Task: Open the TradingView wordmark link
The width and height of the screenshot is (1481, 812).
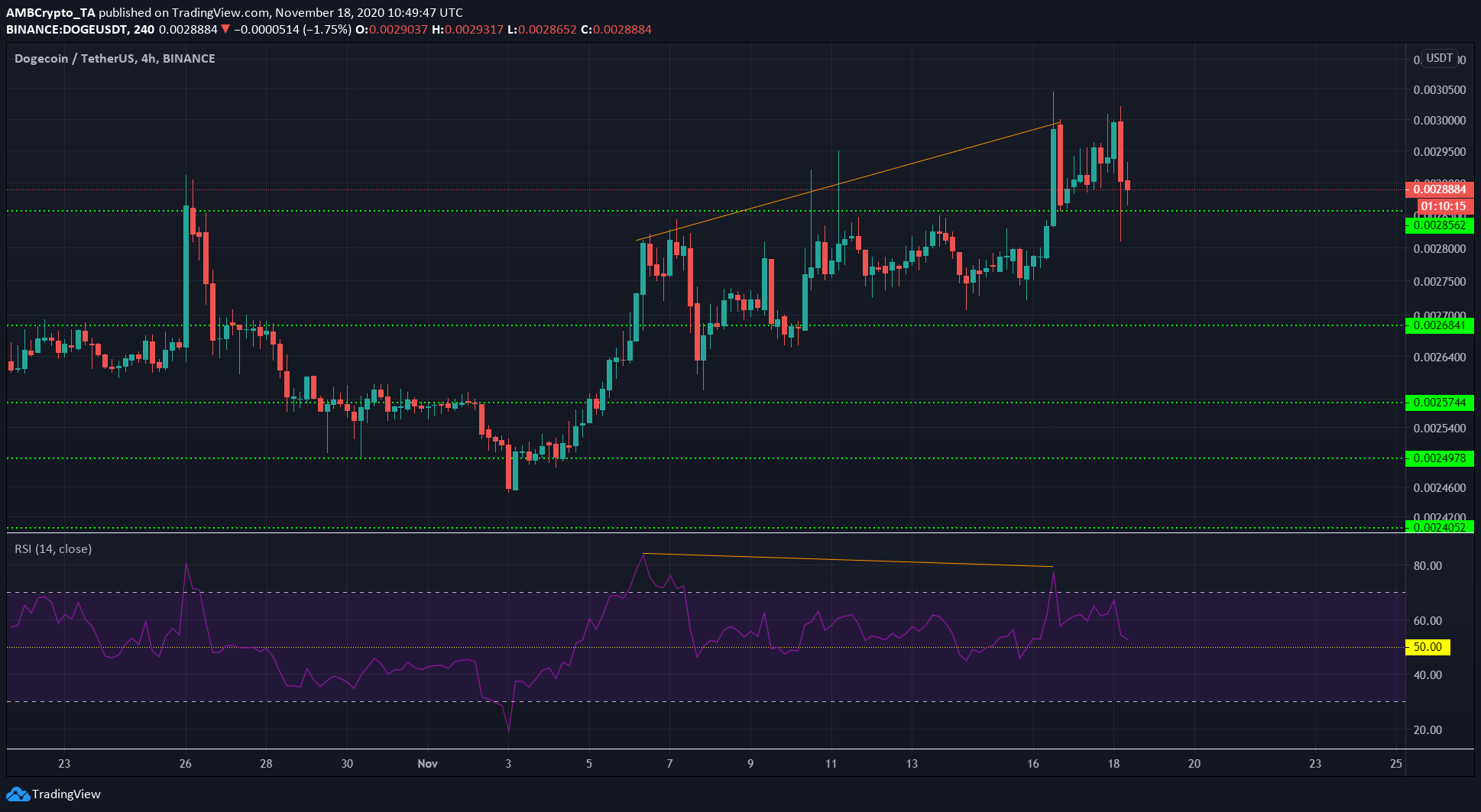Action: coord(66,794)
